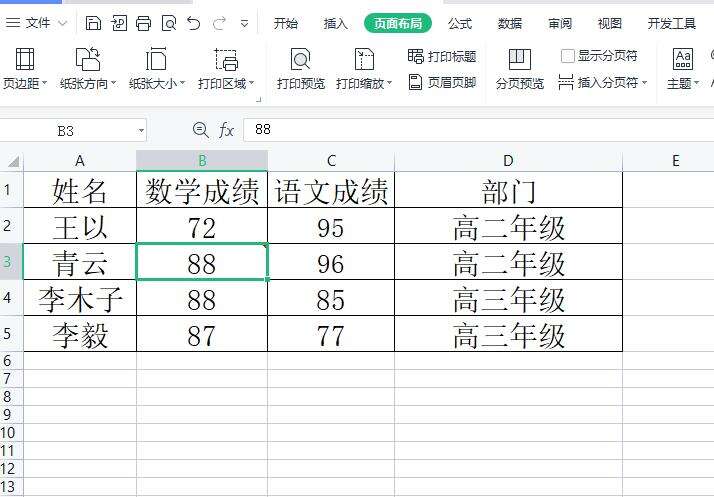This screenshot has height=497, width=714.
Task: Switch to the 视图 tab
Action: coord(610,23)
